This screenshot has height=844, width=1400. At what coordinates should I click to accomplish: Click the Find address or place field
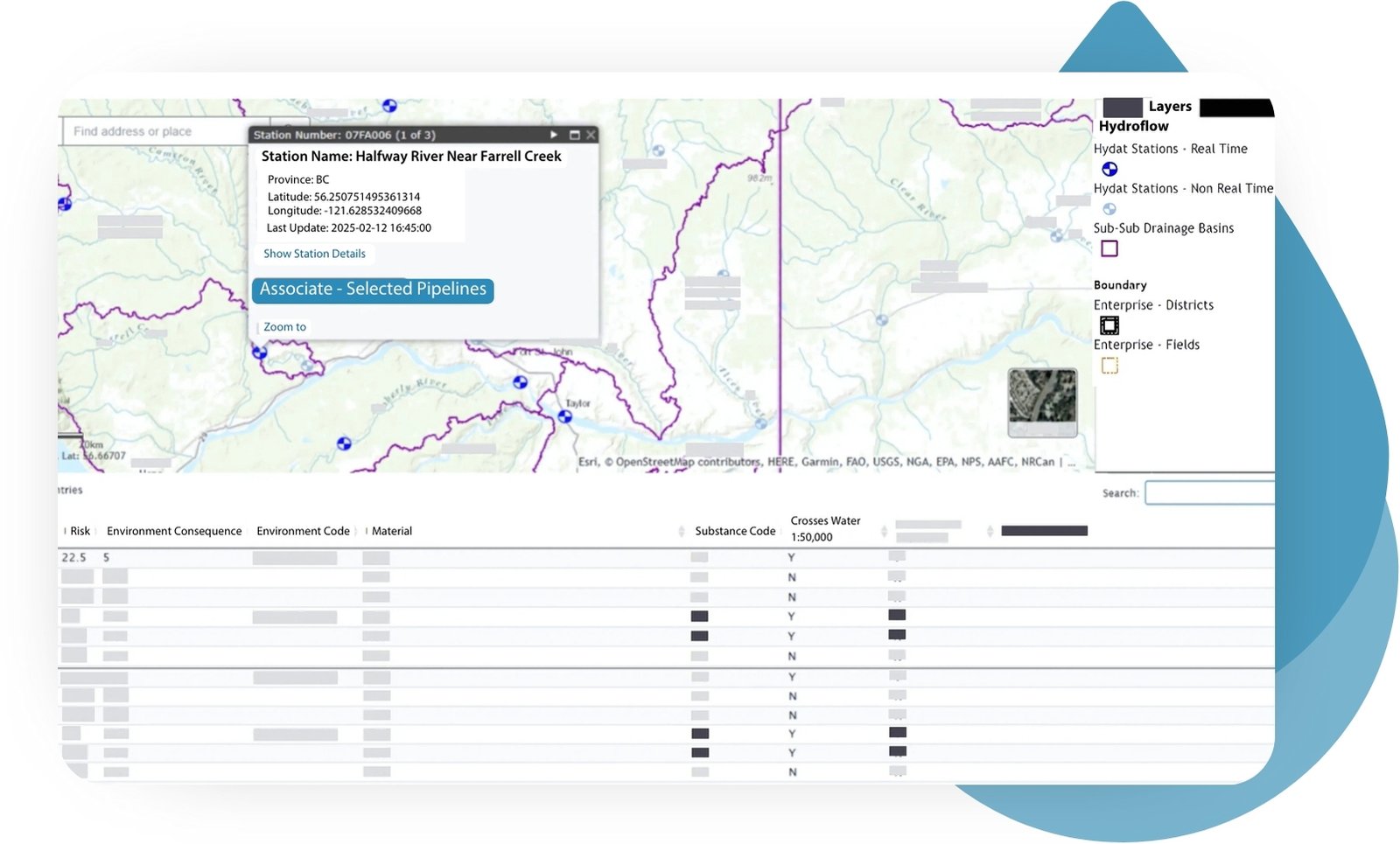[x=157, y=131]
